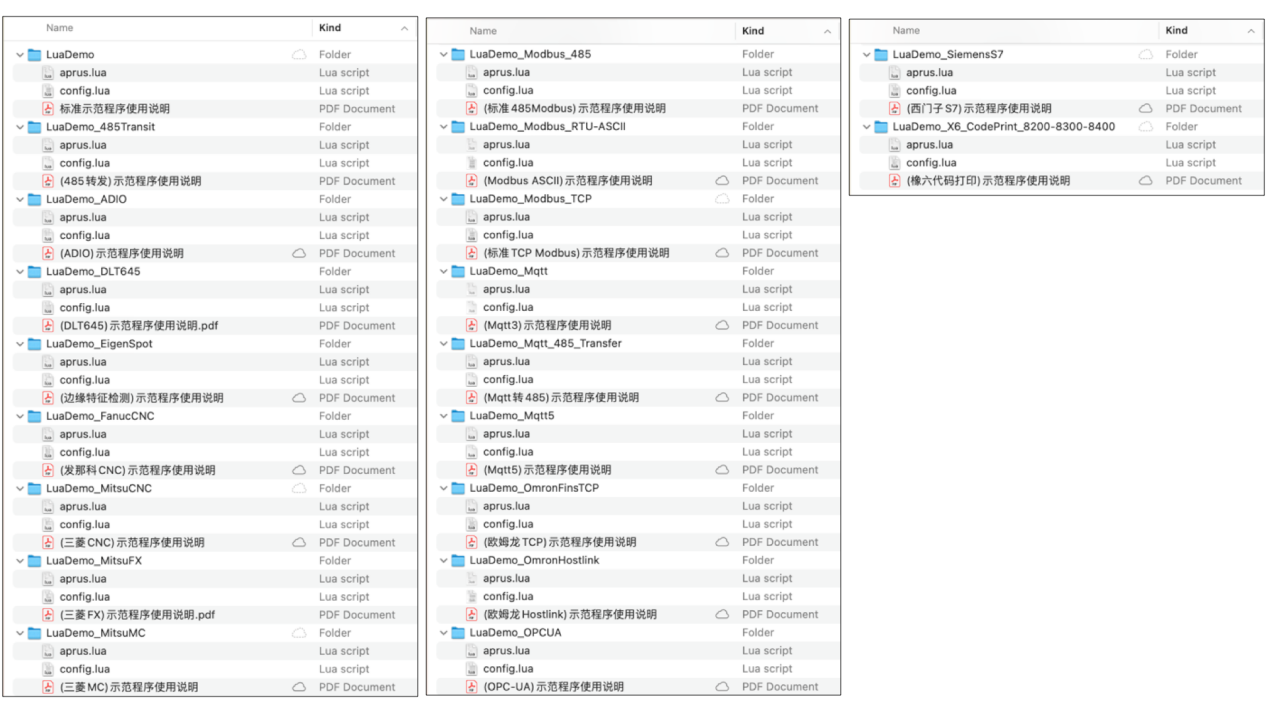
Task: Click the LuaDemo_OmronHostlink folder icon
Action: click(x=459, y=560)
